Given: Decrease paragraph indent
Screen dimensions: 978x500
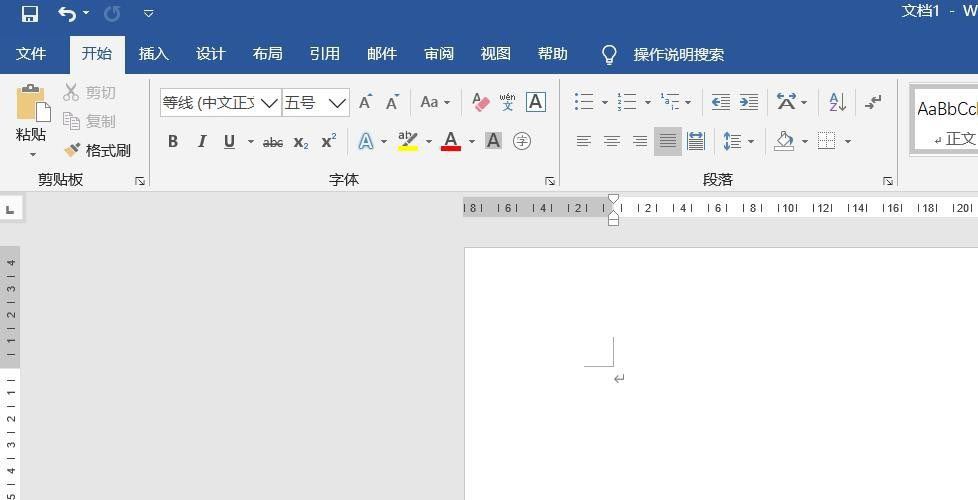Looking at the screenshot, I should (x=720, y=102).
